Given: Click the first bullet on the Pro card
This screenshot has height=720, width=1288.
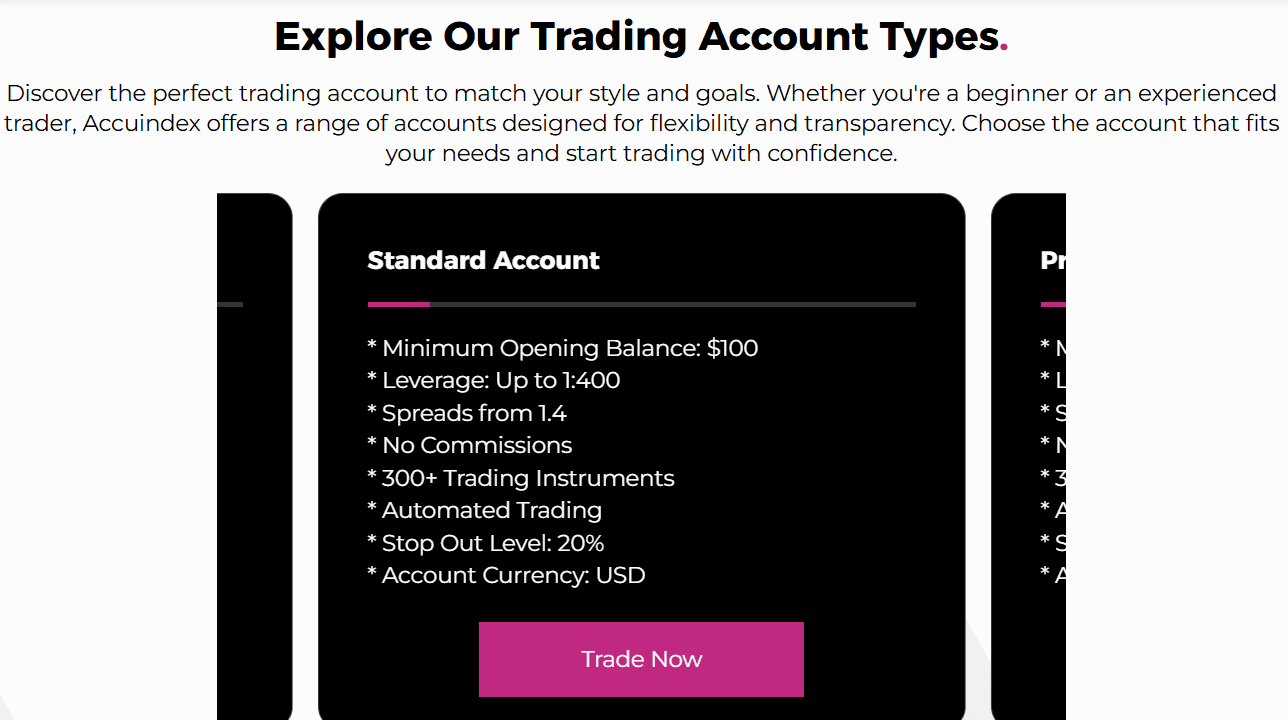Looking at the screenshot, I should click(1050, 348).
